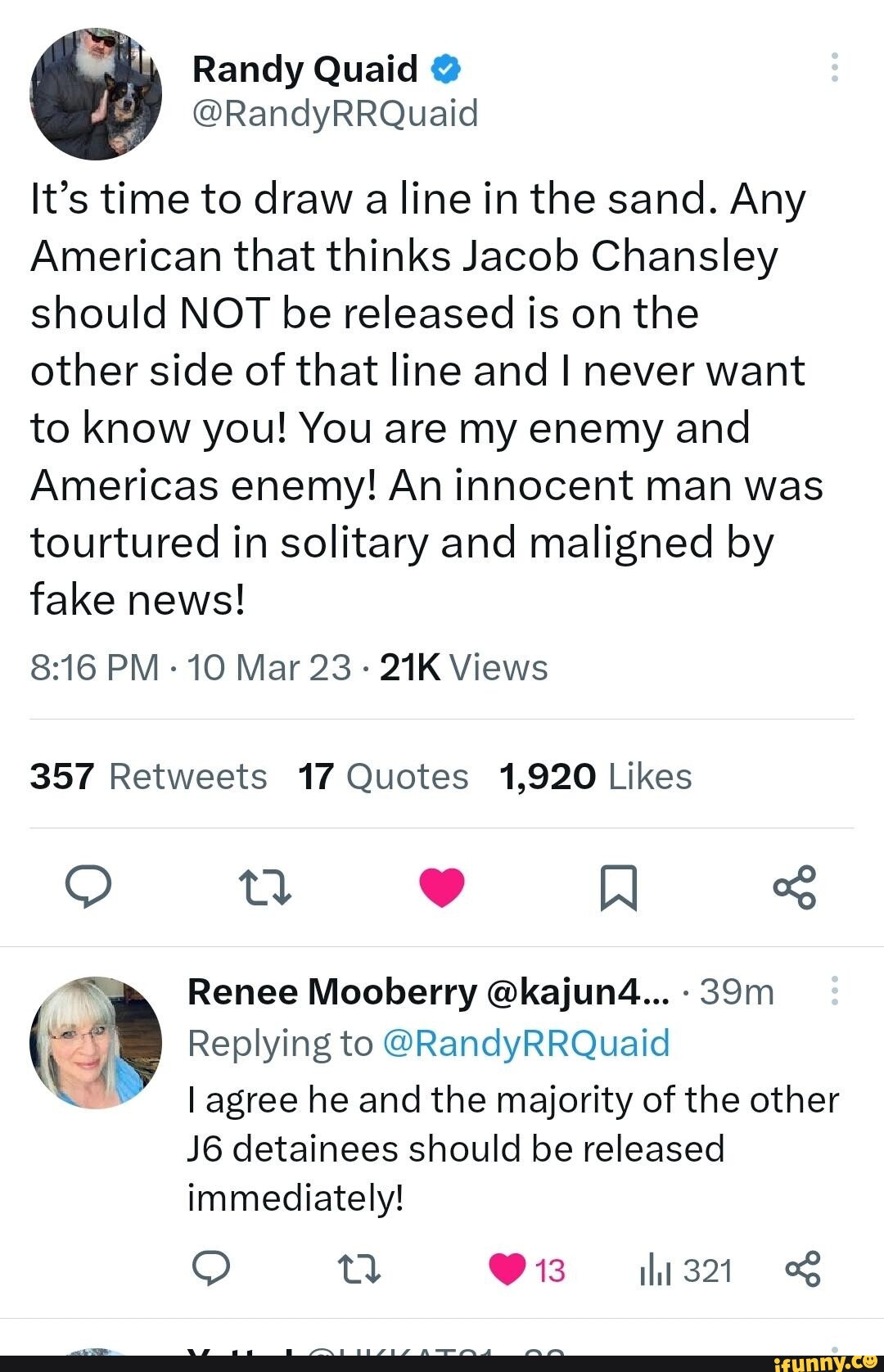The width and height of the screenshot is (884, 1372).
Task: View the 1,920 Likes list
Action: click(595, 776)
